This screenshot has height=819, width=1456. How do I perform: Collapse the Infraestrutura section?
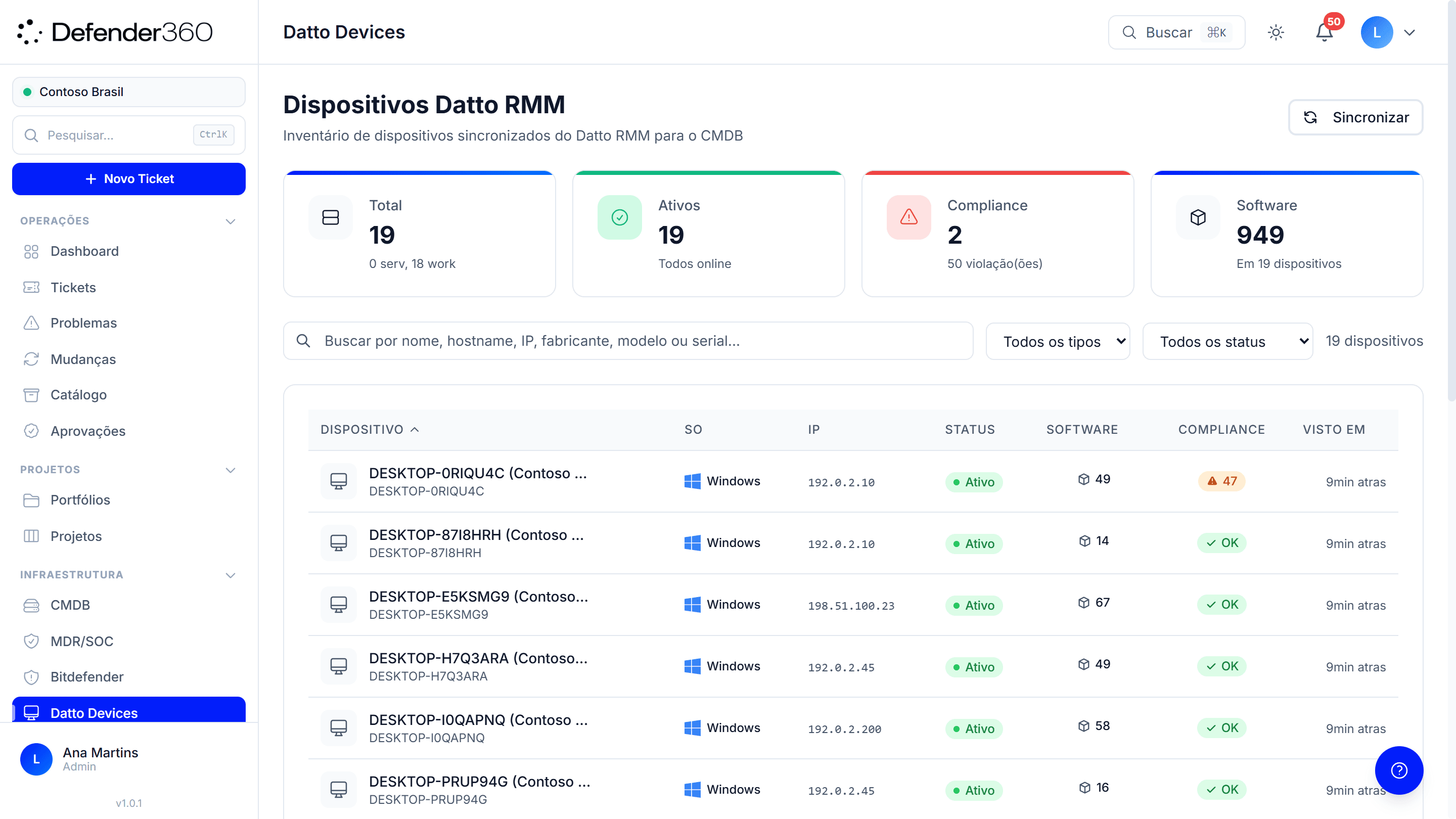click(x=231, y=575)
